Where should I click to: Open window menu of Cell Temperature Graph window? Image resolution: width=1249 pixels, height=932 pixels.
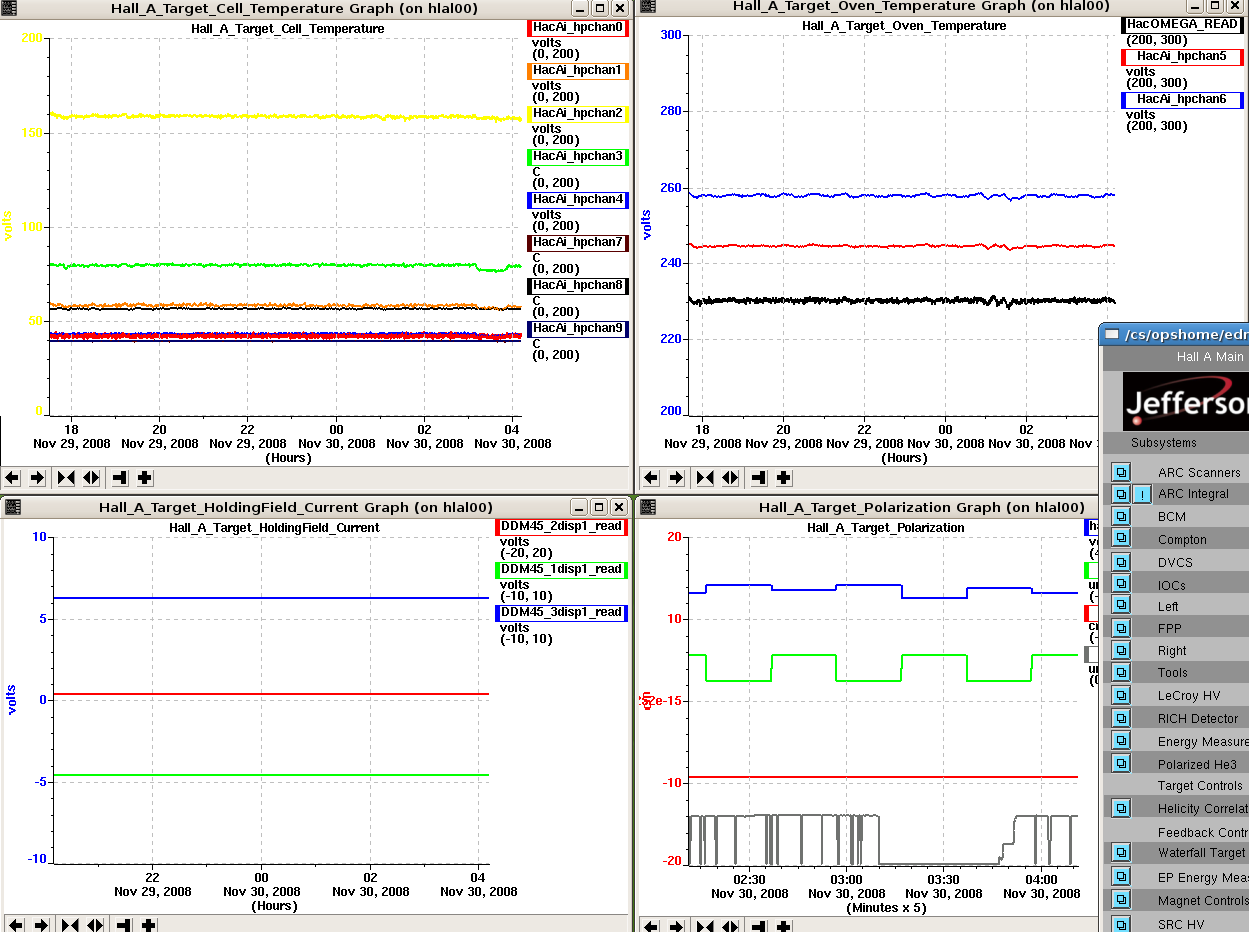coord(10,8)
